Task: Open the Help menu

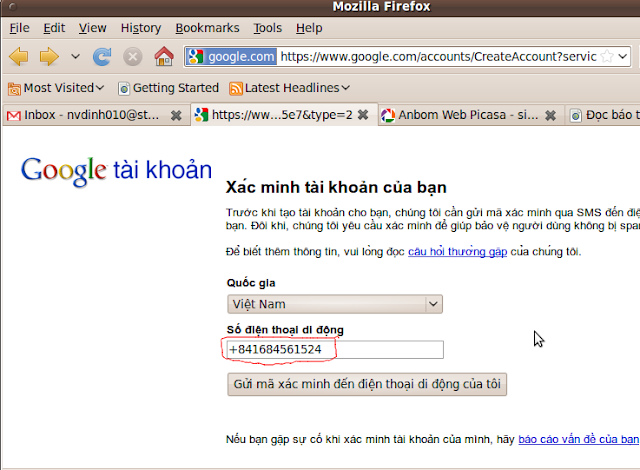Action: tap(309, 28)
